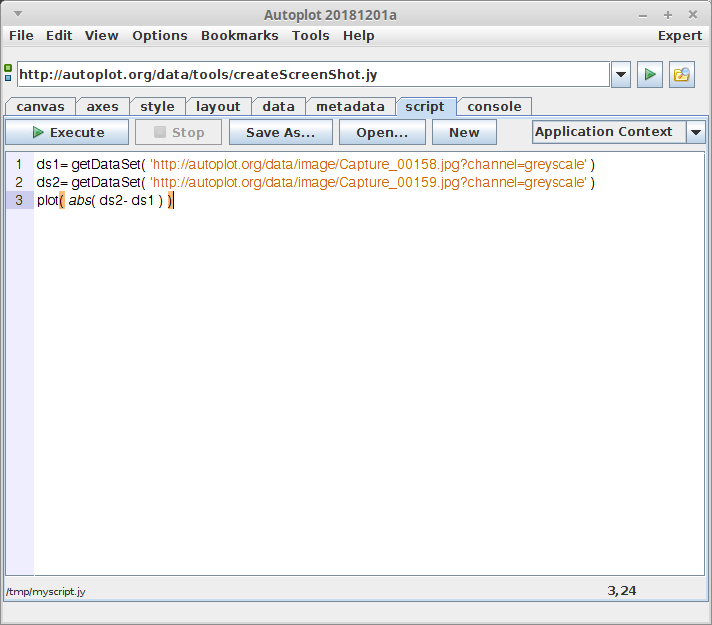Click the Expert mode label in menu bar

pos(679,35)
